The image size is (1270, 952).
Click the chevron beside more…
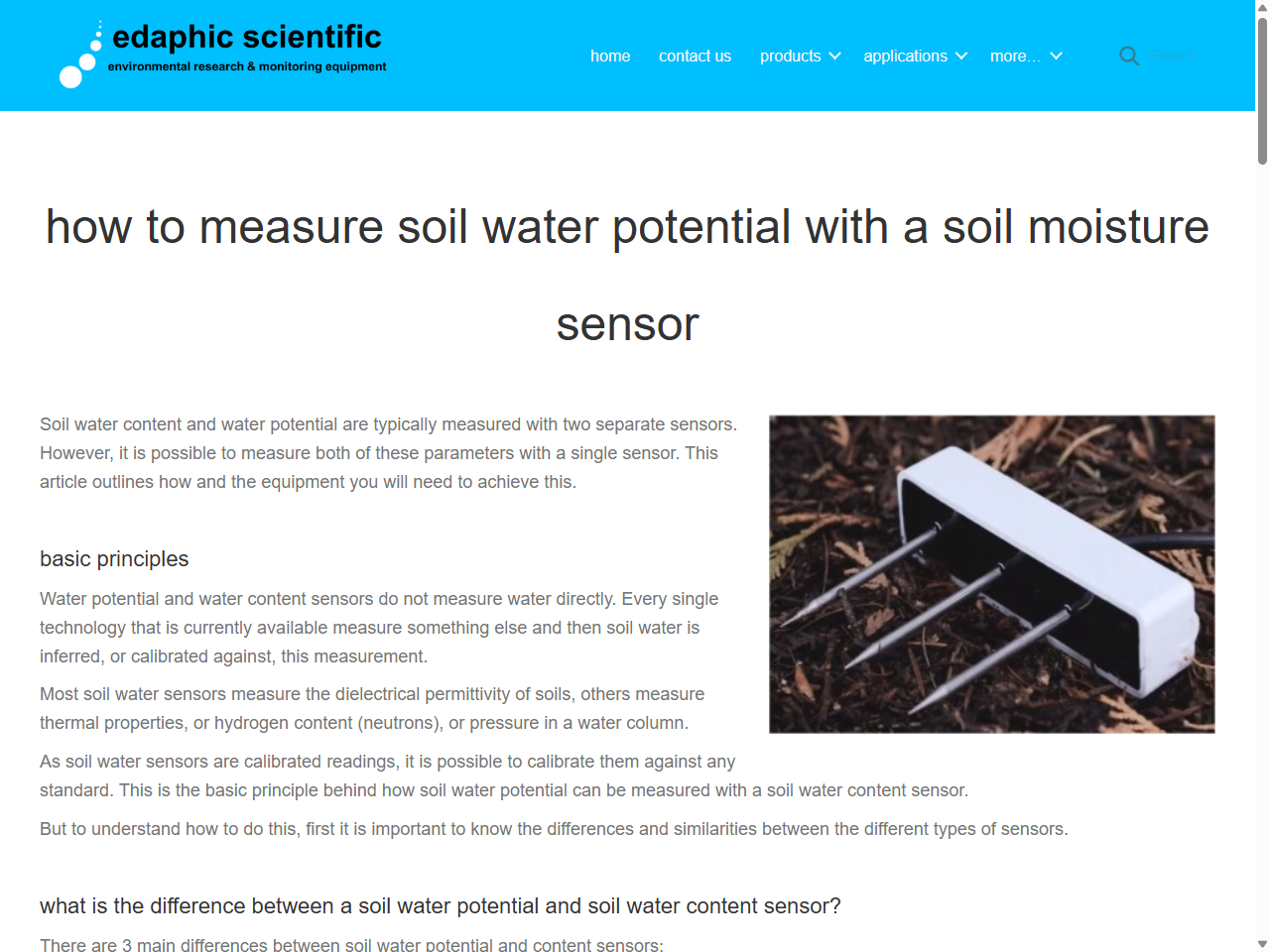point(1056,57)
